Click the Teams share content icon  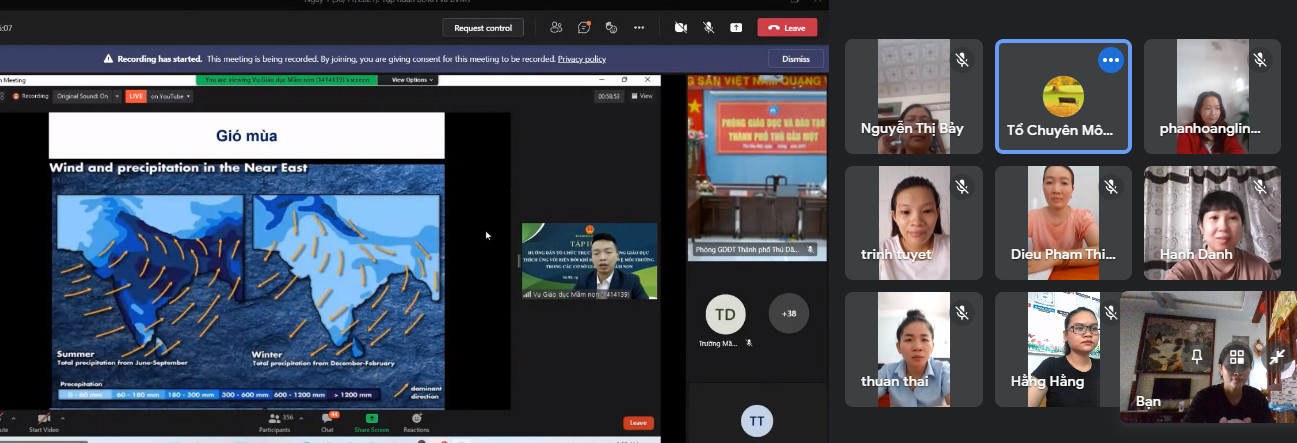click(x=736, y=28)
